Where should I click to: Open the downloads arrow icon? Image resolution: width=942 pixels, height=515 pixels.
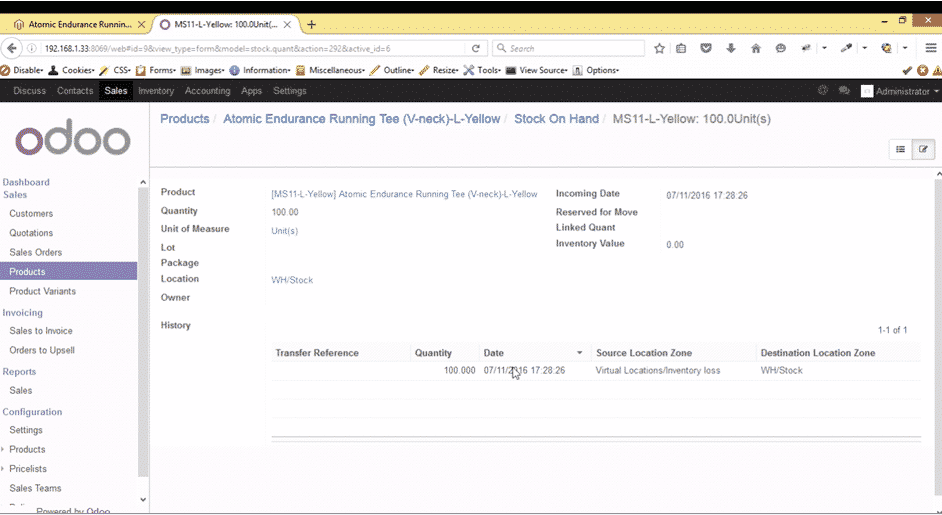tap(731, 48)
